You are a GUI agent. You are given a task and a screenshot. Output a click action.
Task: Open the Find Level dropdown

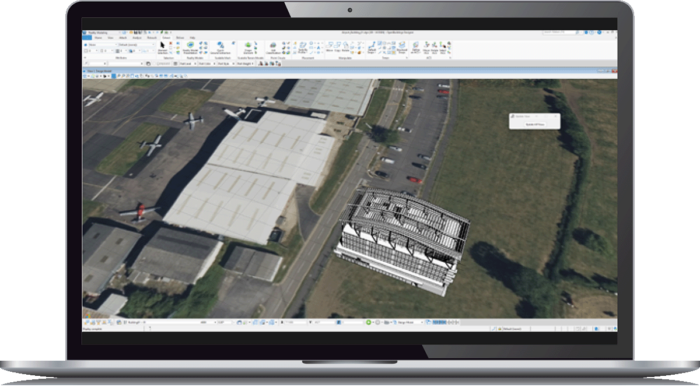pyautogui.click(x=188, y=63)
